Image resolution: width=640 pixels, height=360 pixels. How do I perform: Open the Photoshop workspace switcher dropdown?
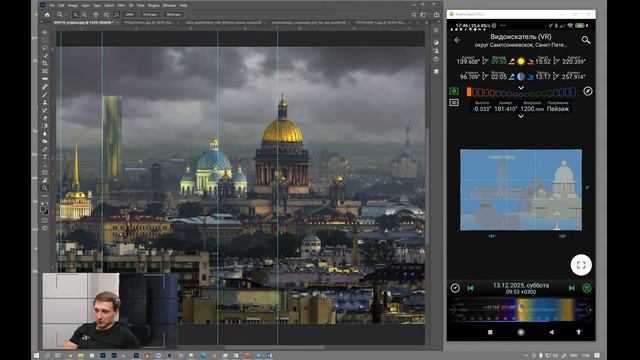pyautogui.click(x=424, y=15)
